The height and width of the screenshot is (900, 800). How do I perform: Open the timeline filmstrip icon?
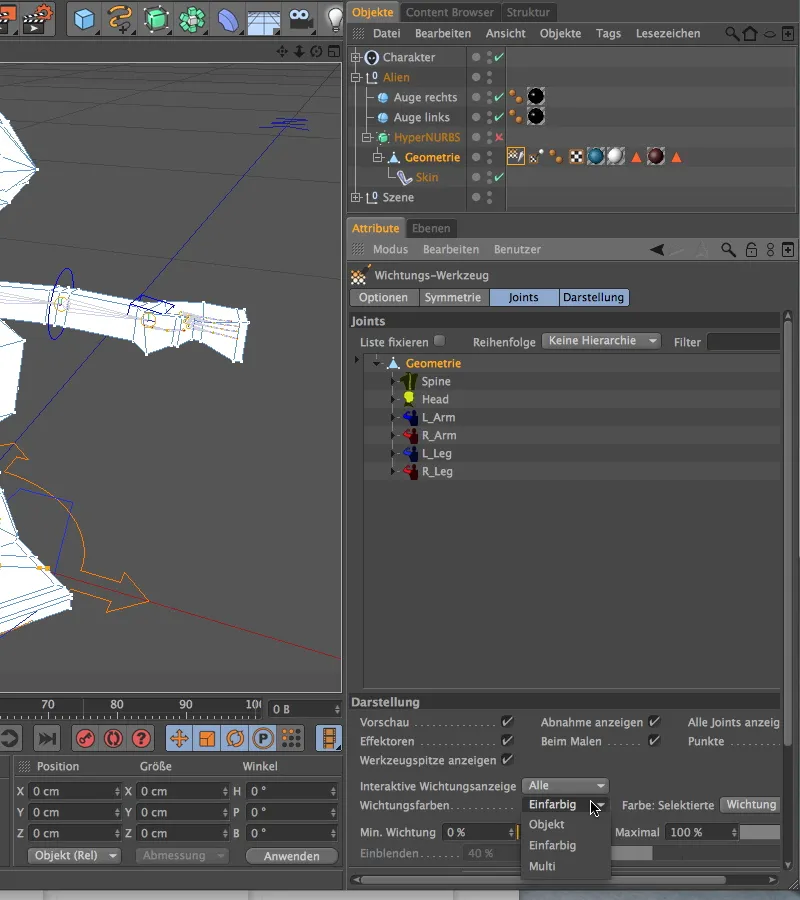coord(329,738)
